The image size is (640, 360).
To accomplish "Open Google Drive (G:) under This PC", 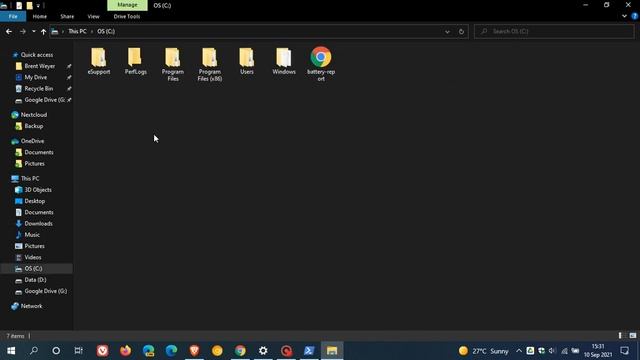I will tap(45, 291).
